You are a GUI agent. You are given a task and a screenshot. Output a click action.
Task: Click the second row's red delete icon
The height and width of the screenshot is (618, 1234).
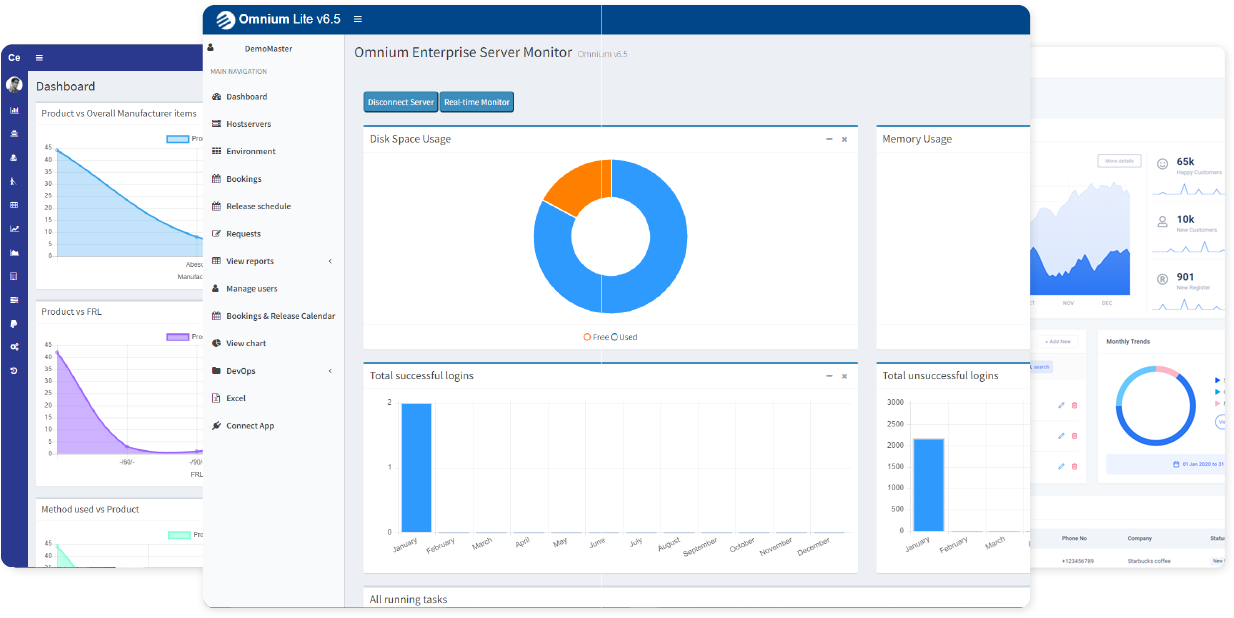[x=1075, y=436]
